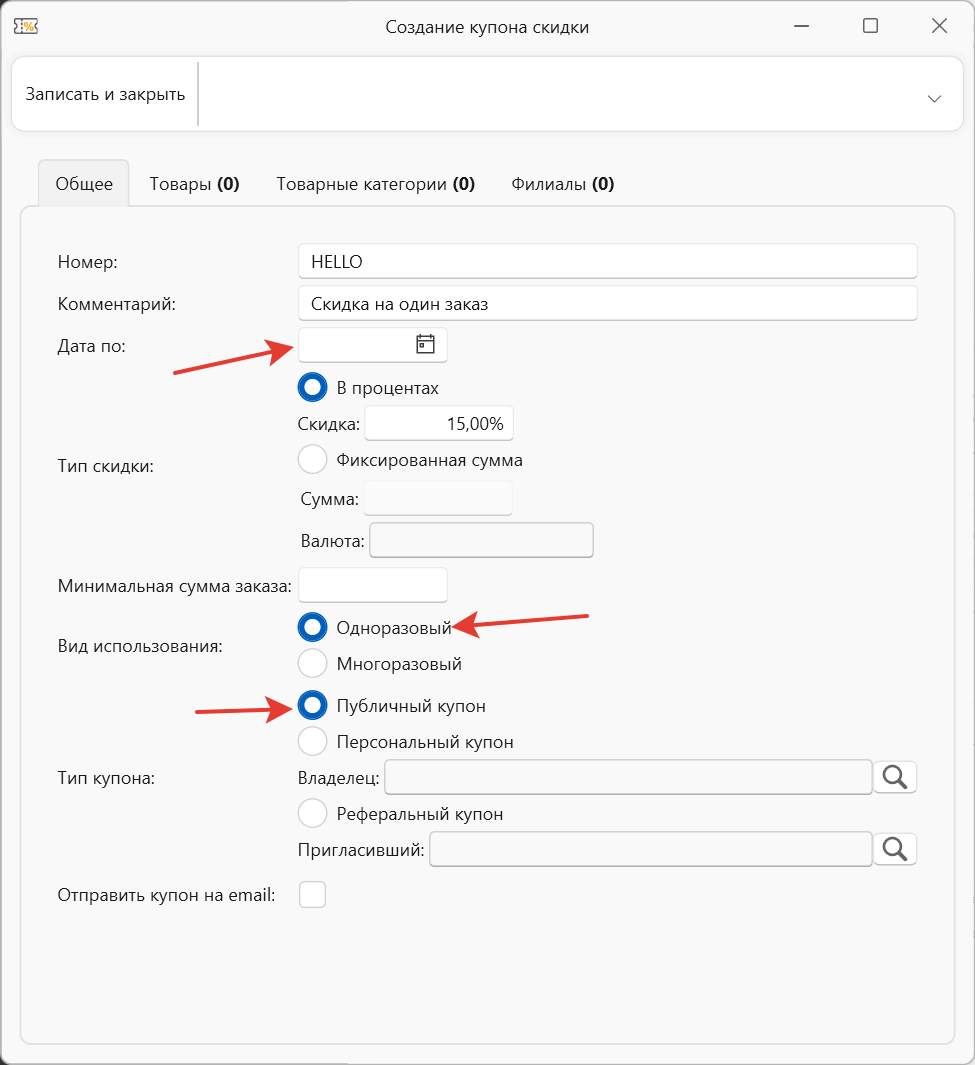This screenshot has width=975, height=1065.
Task: Click the search icon next to Владелец
Action: click(x=894, y=777)
